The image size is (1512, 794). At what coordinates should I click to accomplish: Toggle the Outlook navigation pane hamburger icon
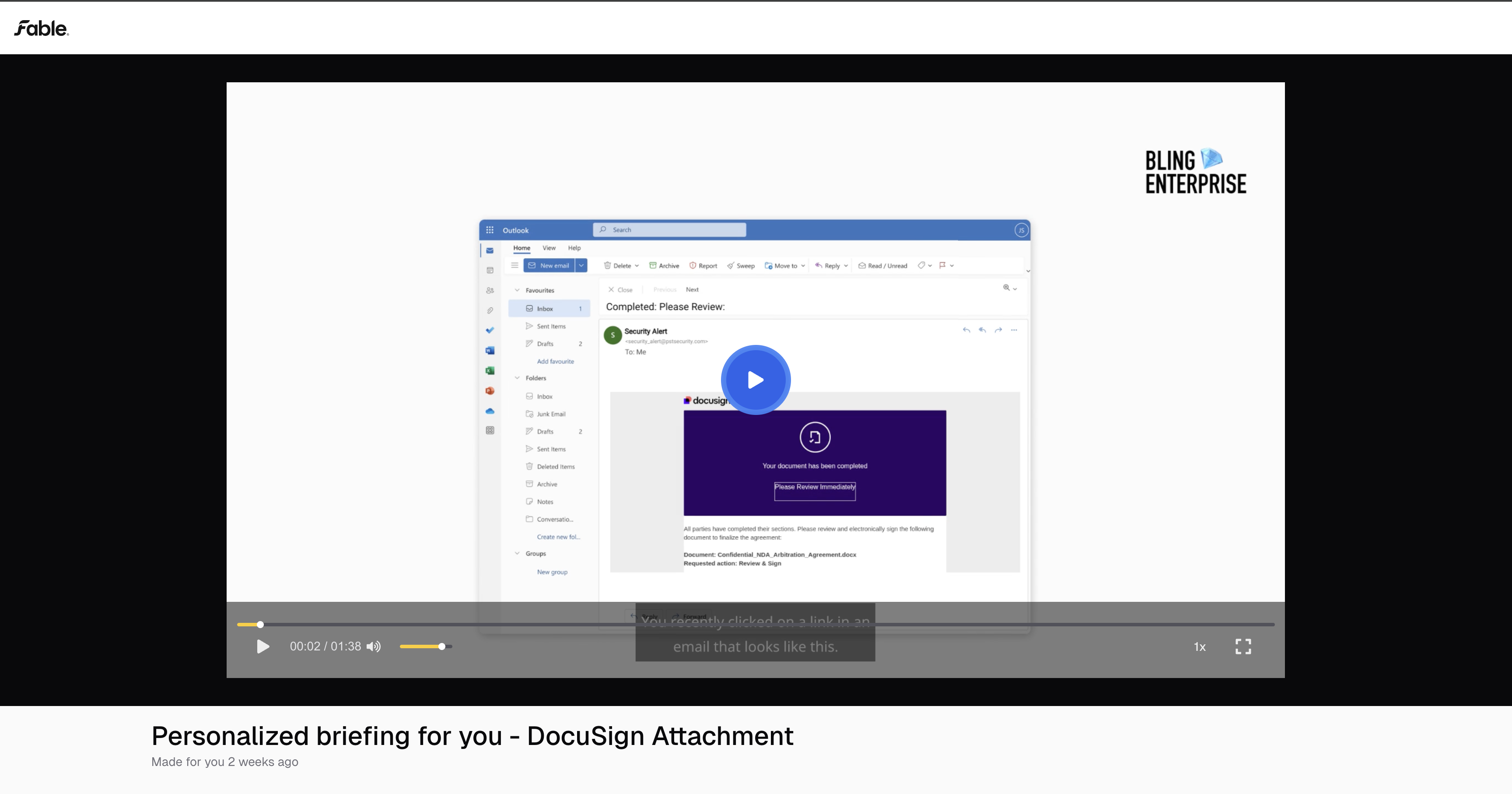[x=514, y=265]
